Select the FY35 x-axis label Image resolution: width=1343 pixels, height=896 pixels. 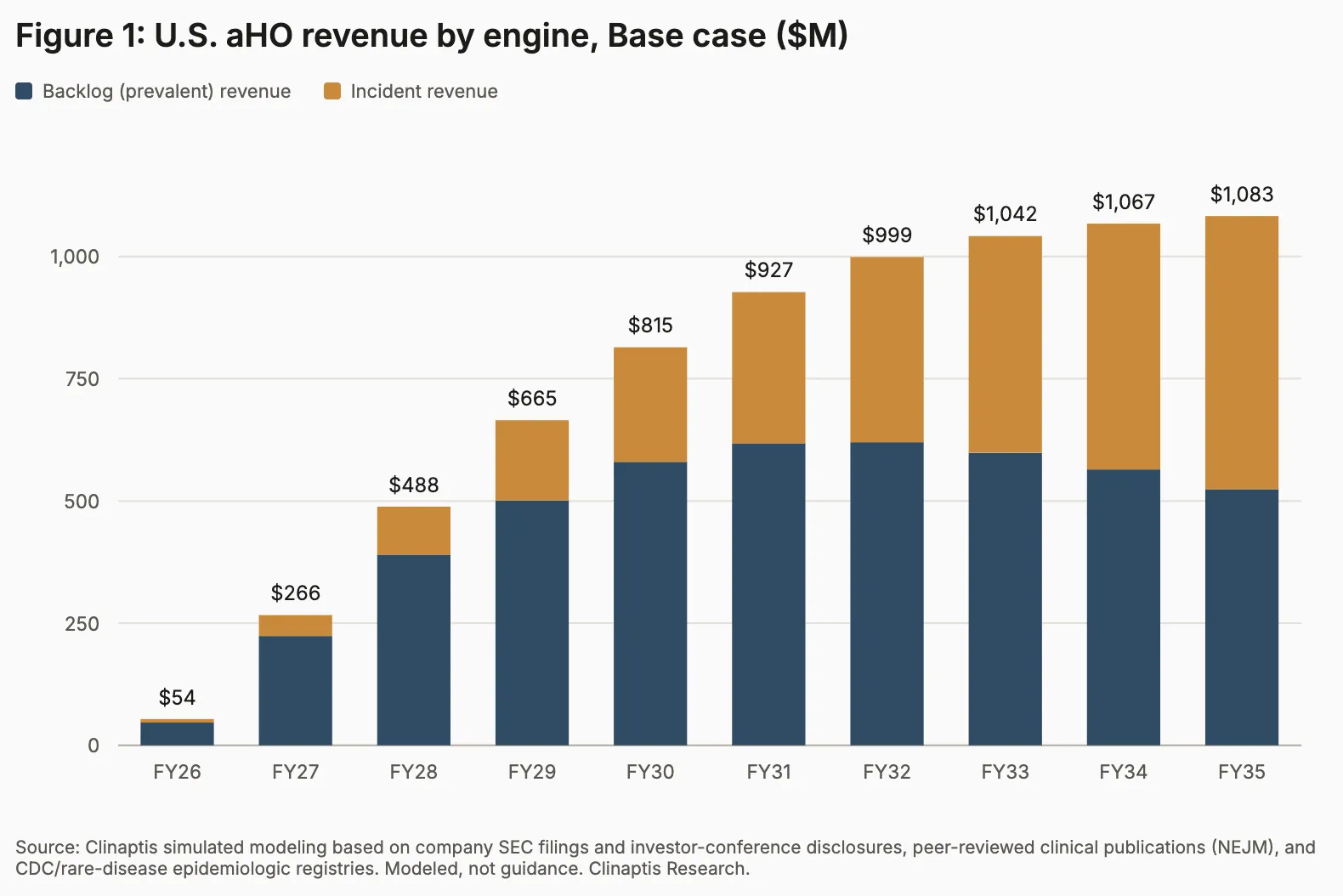(x=1242, y=772)
